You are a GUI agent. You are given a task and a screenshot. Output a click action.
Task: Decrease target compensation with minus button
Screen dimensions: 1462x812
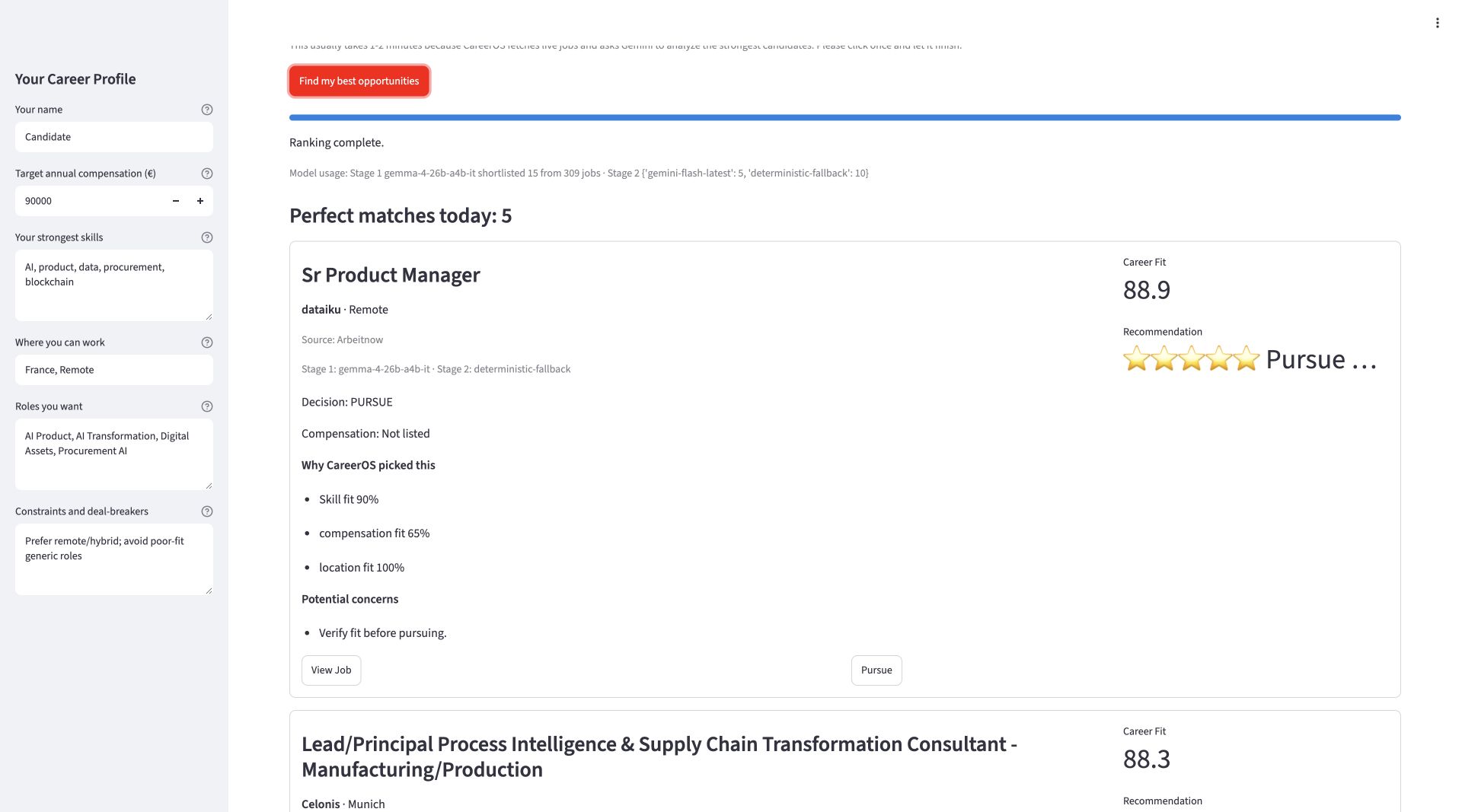point(176,201)
